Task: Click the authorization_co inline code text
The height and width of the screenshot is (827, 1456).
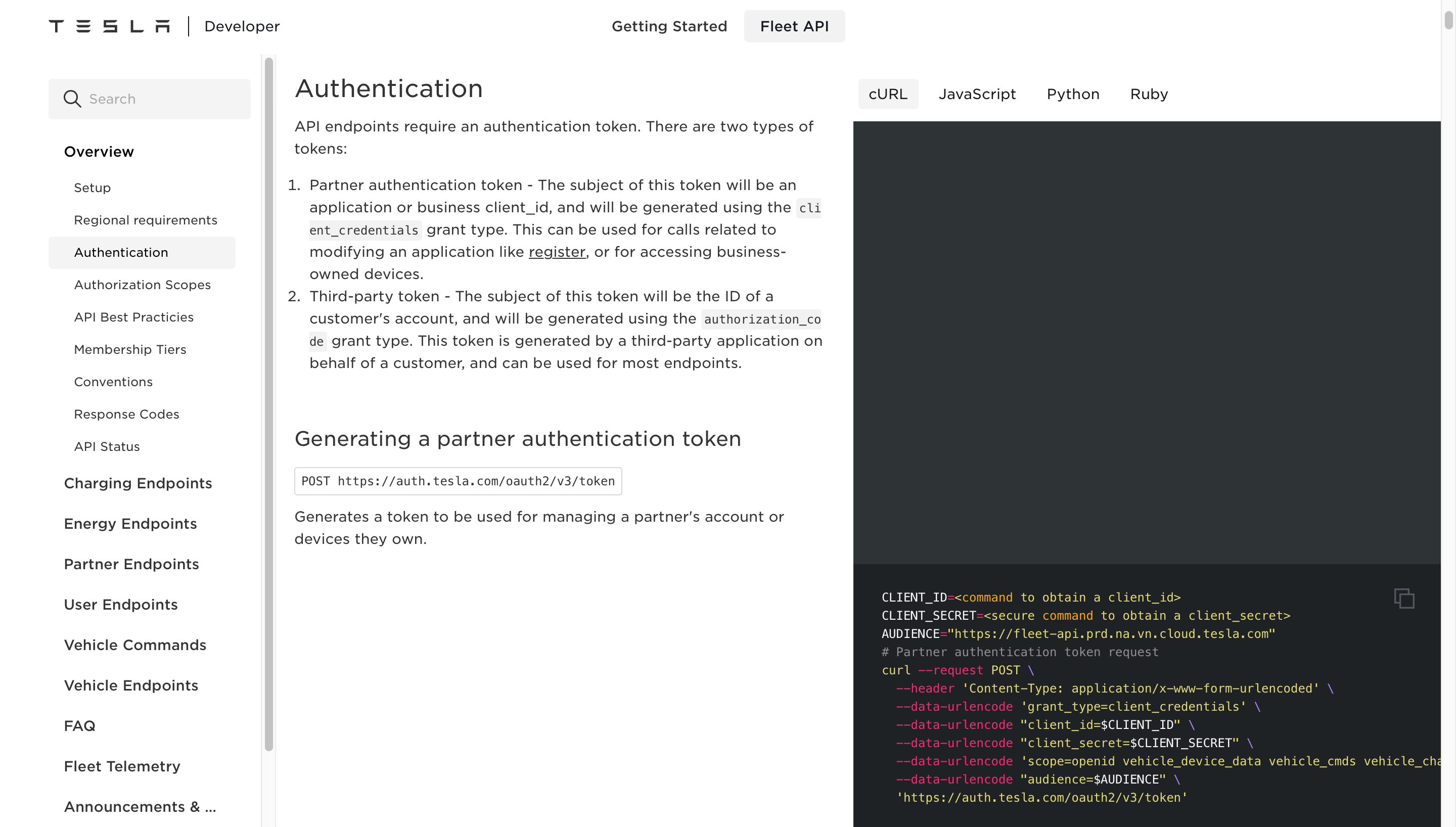Action: pos(761,319)
